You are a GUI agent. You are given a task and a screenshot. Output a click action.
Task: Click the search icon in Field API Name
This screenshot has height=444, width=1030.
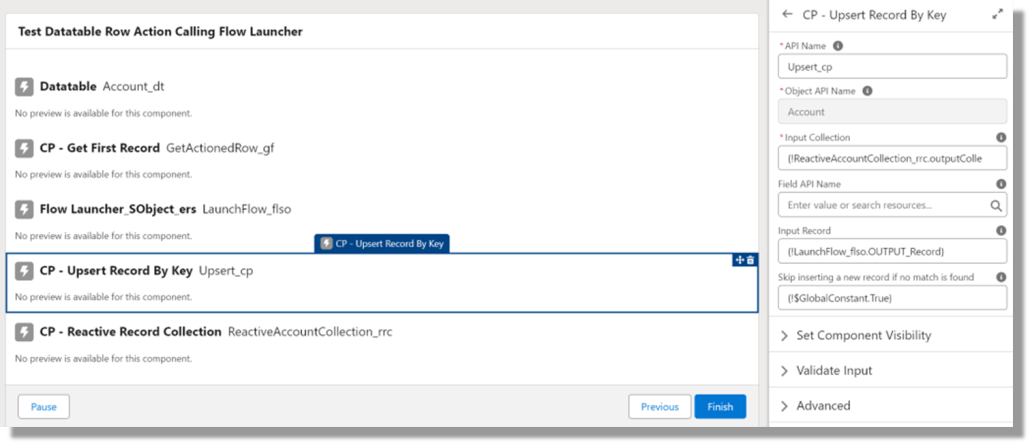pyautogui.click(x=996, y=205)
